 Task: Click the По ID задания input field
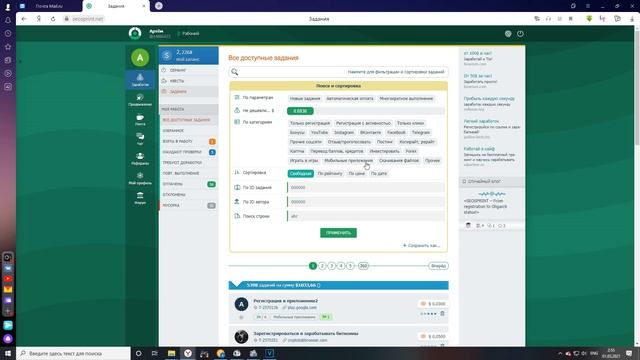pos(366,187)
